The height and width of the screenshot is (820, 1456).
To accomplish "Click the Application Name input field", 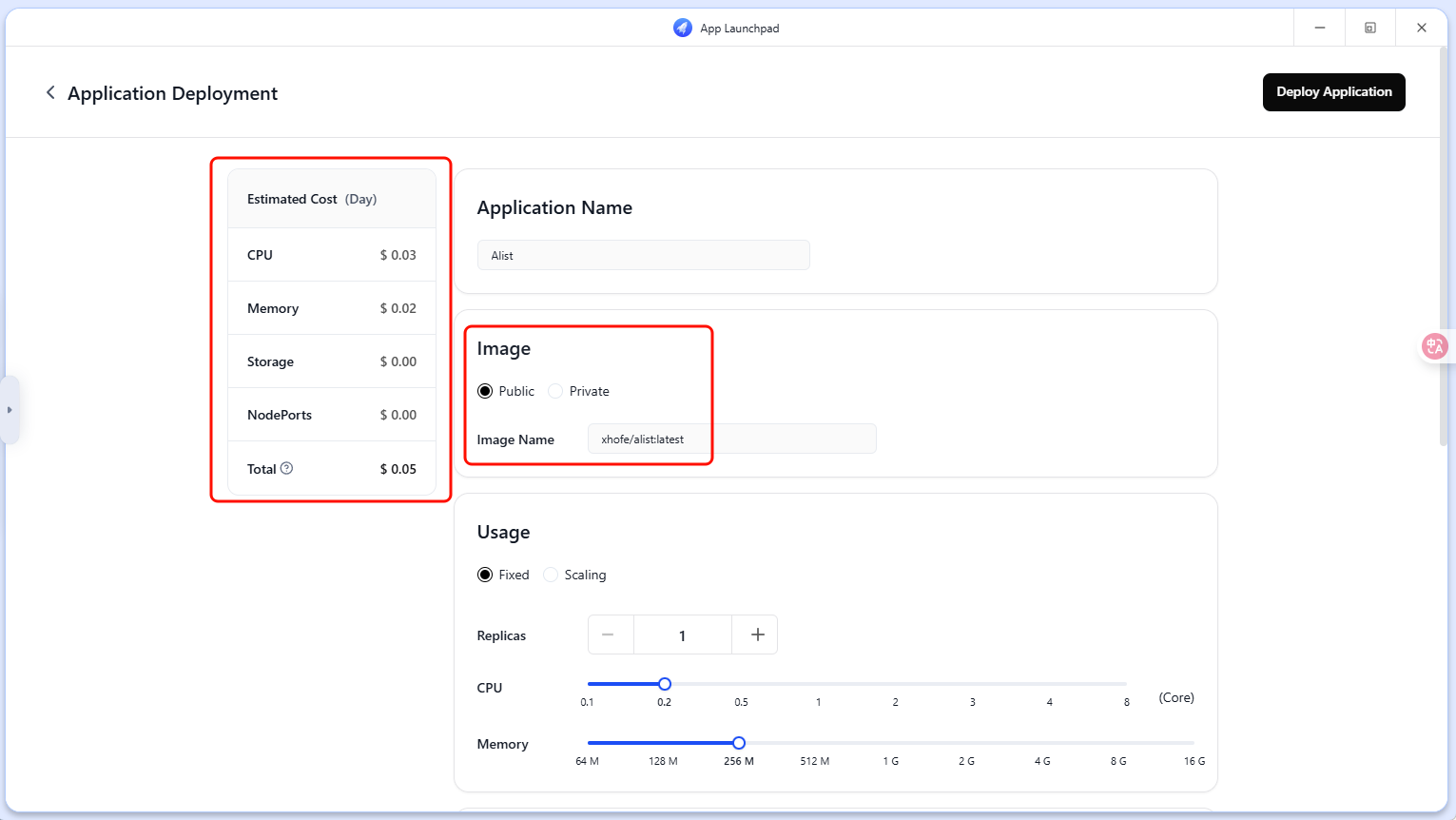I will pos(643,255).
